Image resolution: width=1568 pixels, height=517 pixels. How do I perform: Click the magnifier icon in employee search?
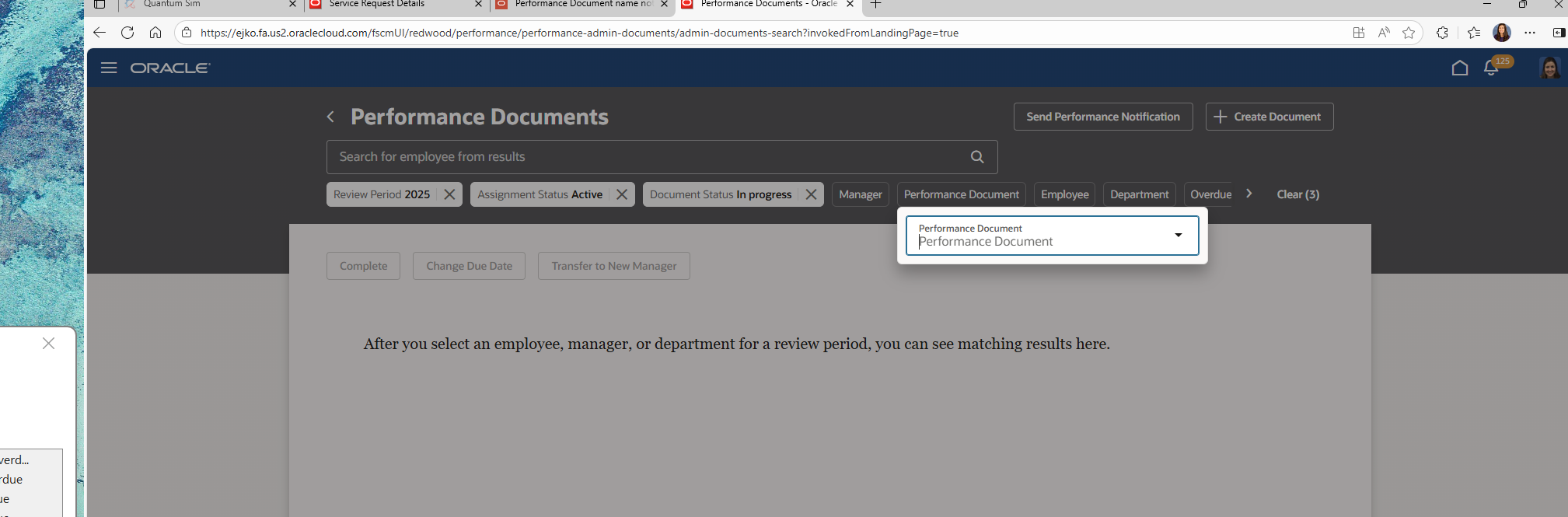pos(977,156)
